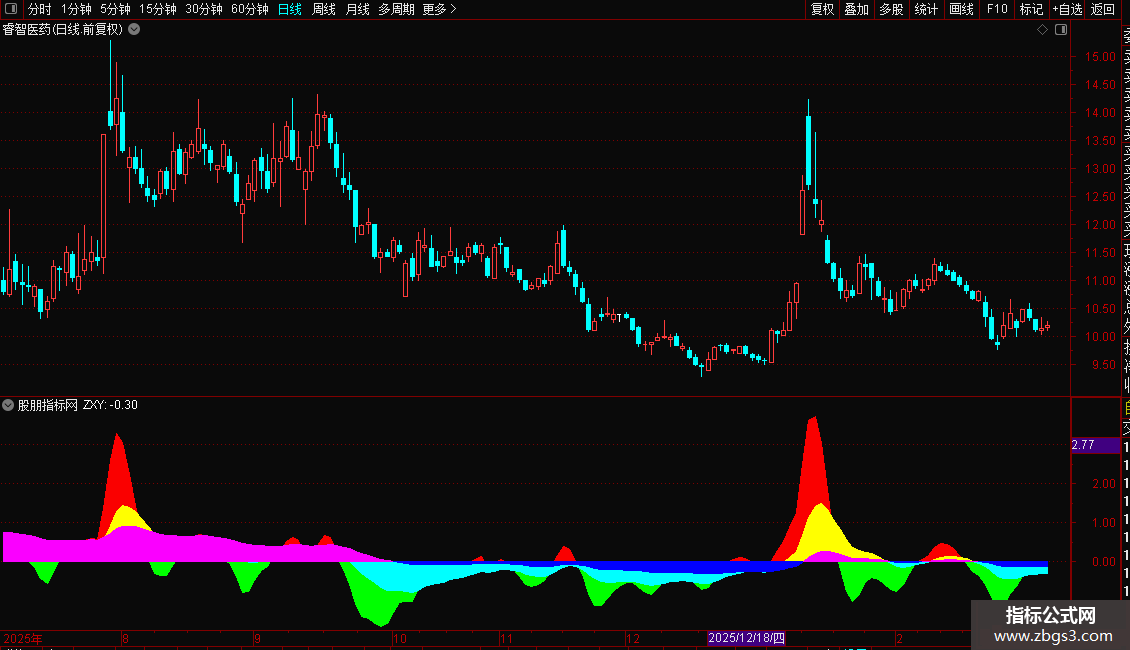
Task: Click month 10 on the time axis
Action: tap(400, 638)
